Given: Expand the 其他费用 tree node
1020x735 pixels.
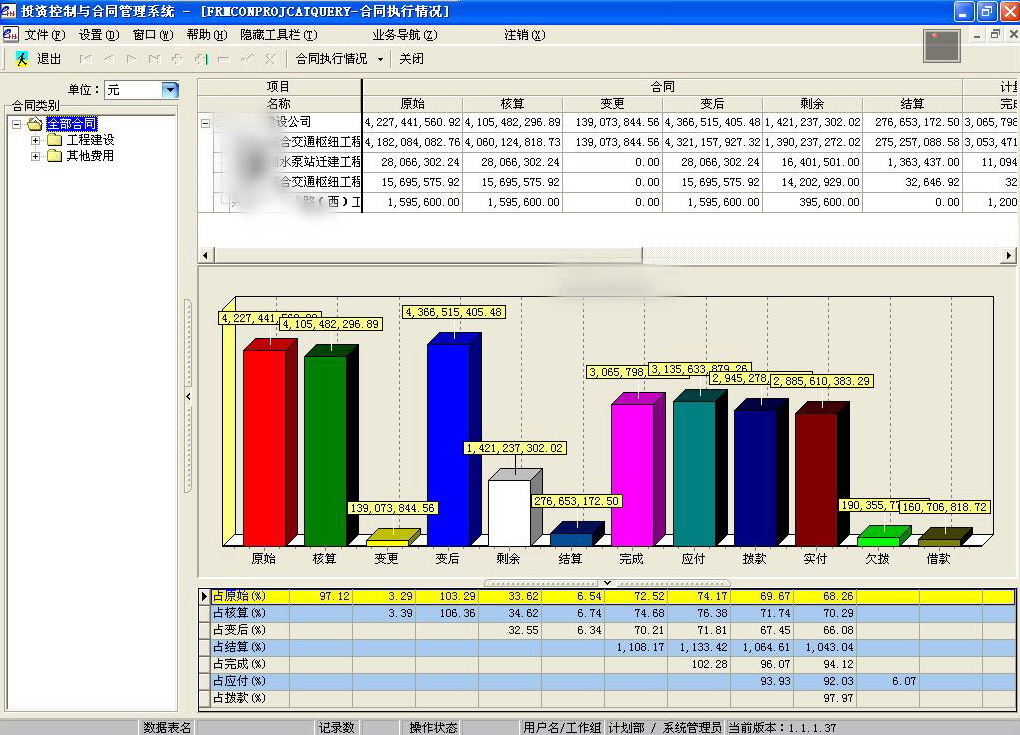Looking at the screenshot, I should pos(36,156).
